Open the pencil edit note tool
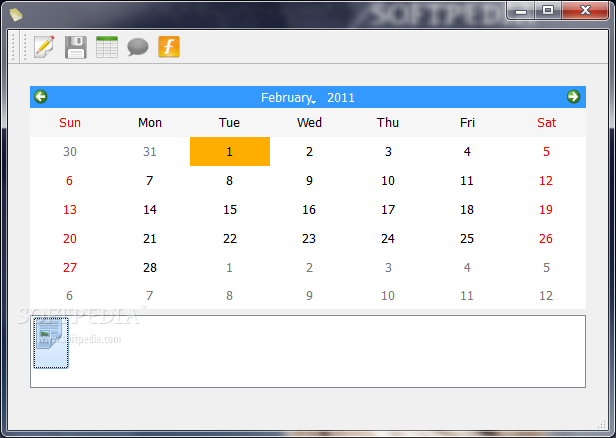Screen dimensions: 616x438 [44, 47]
